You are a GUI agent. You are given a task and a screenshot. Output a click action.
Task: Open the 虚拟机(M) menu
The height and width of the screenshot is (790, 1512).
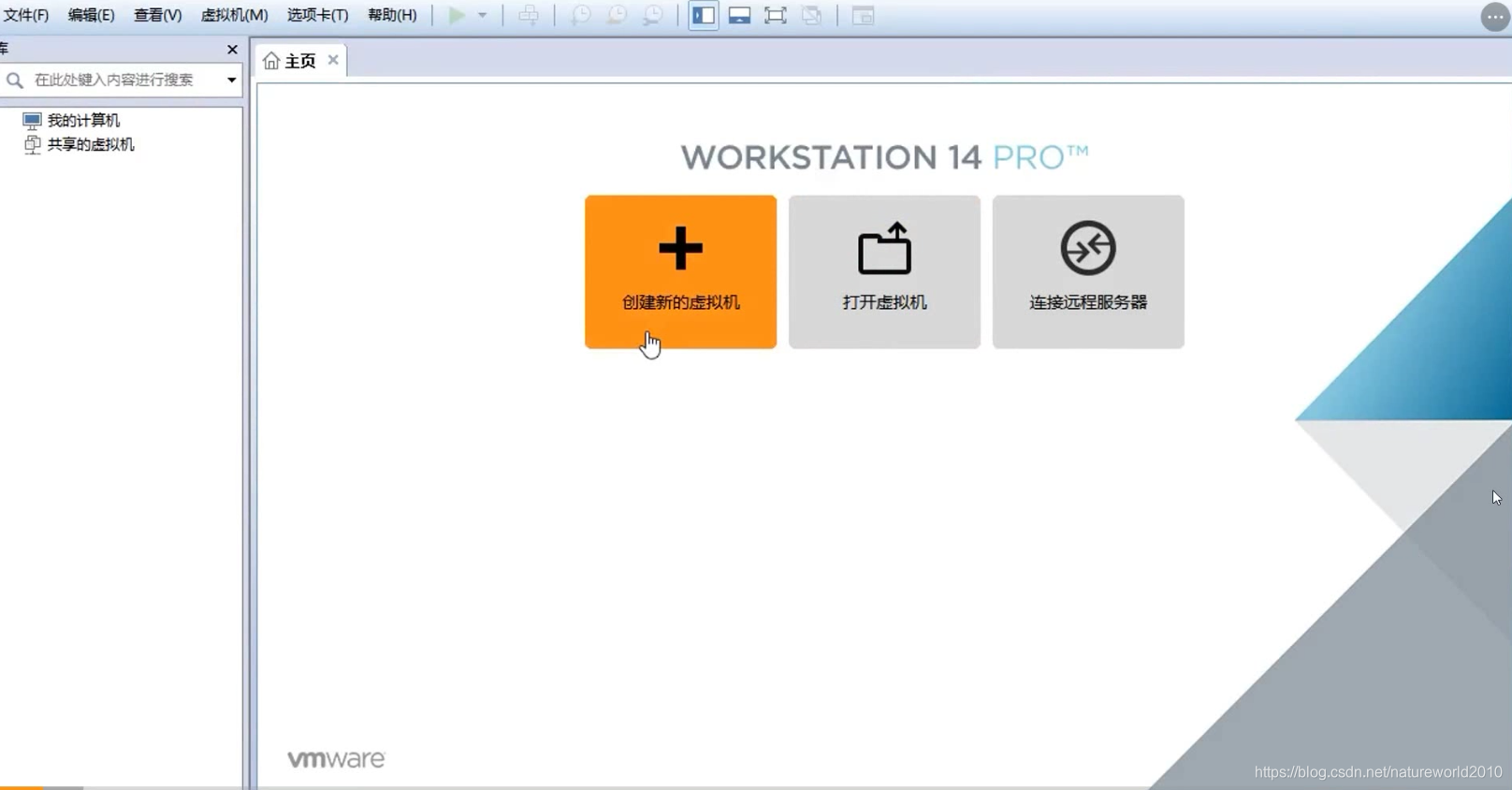click(234, 15)
